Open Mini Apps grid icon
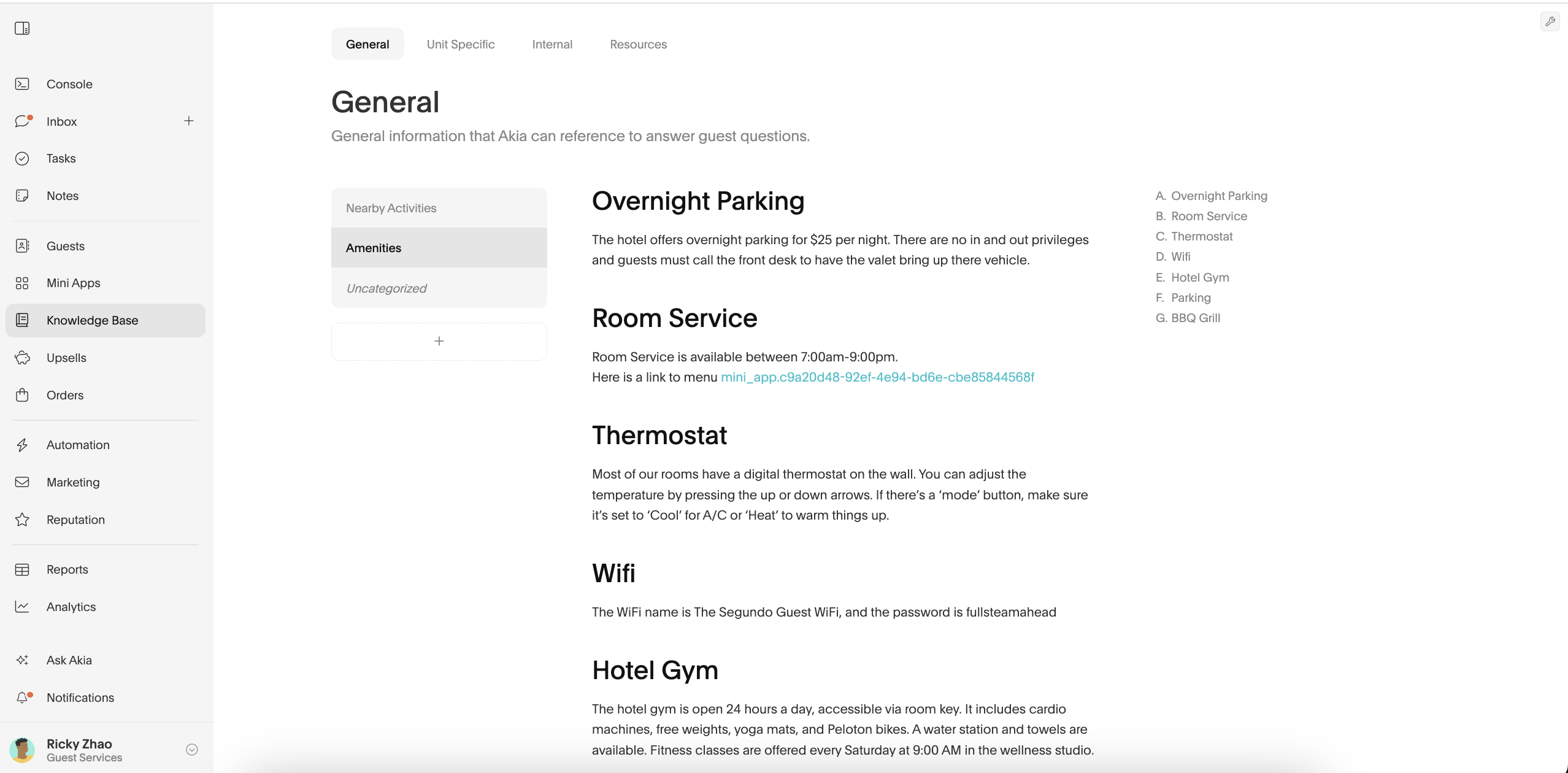1568x773 pixels. click(22, 283)
